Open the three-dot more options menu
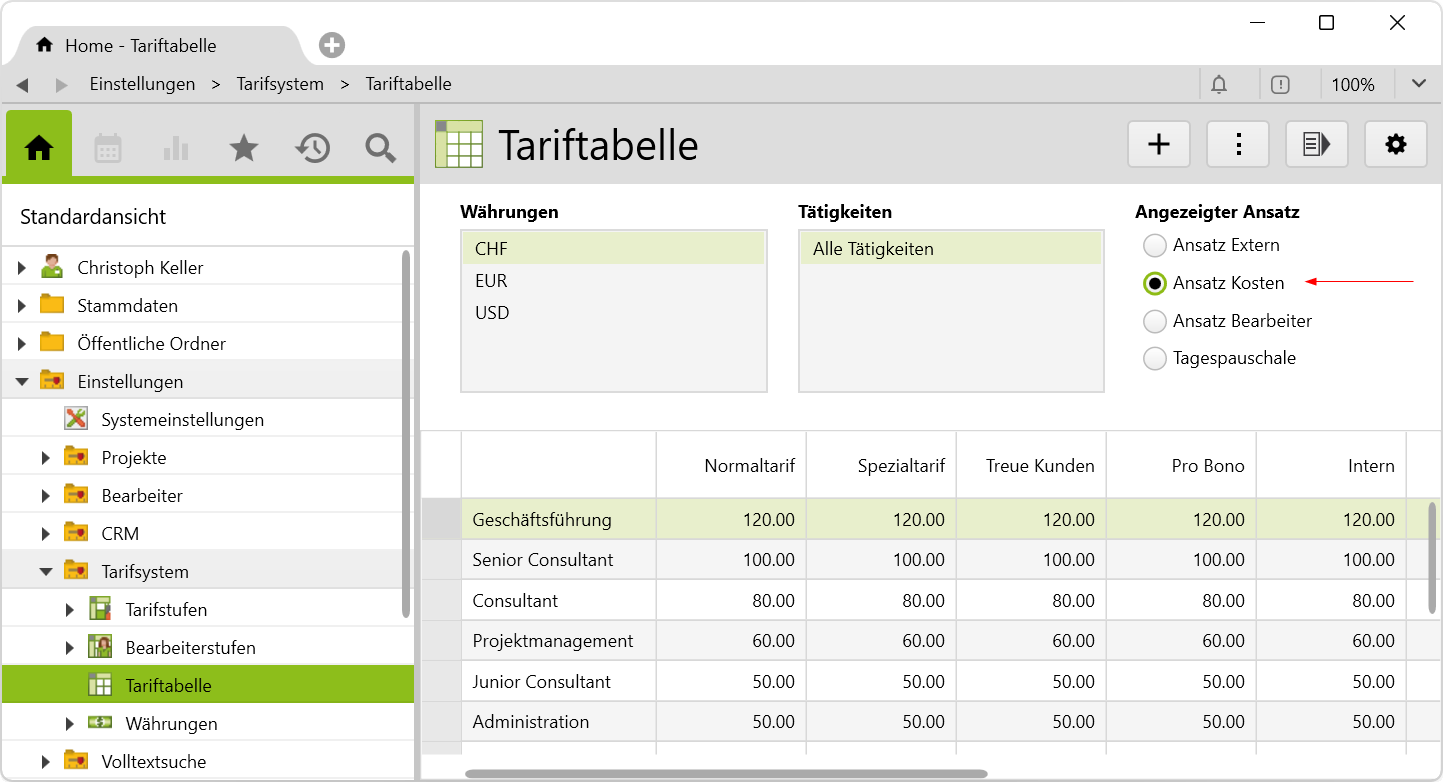This screenshot has height=782, width=1443. (1238, 145)
